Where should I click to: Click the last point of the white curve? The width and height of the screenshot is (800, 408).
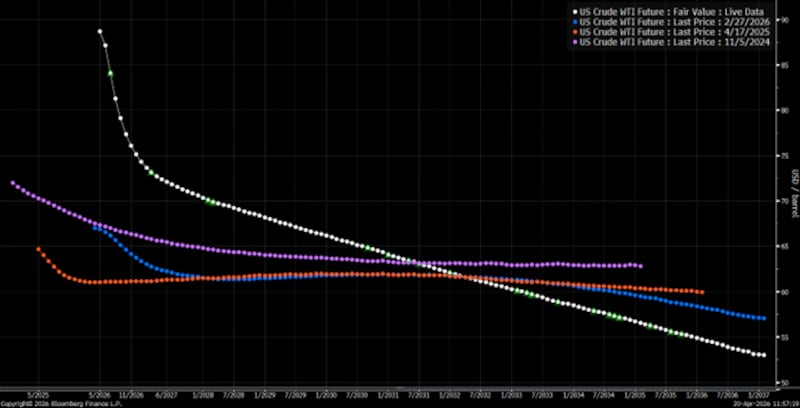[763, 355]
